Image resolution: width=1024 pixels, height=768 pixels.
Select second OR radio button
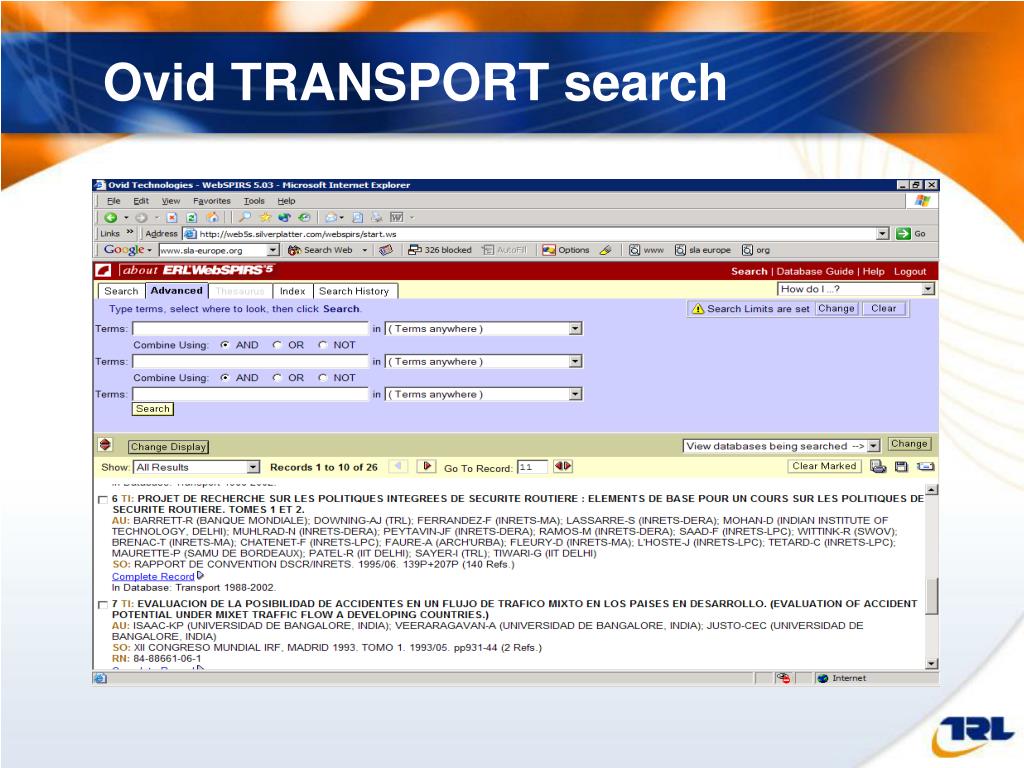click(277, 377)
